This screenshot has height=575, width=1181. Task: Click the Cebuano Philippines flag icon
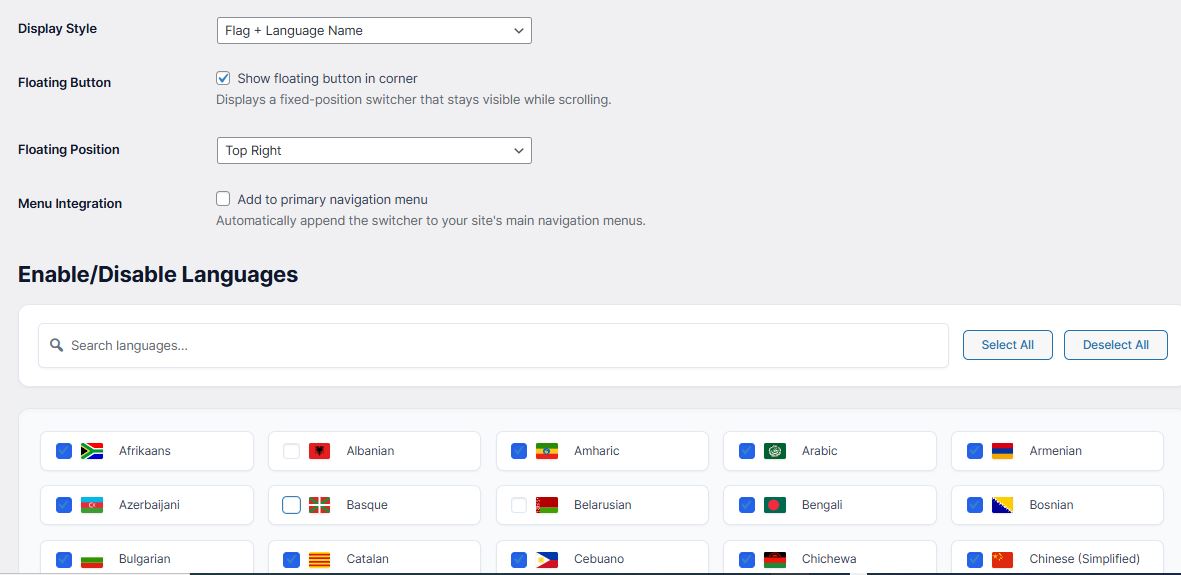tap(547, 559)
